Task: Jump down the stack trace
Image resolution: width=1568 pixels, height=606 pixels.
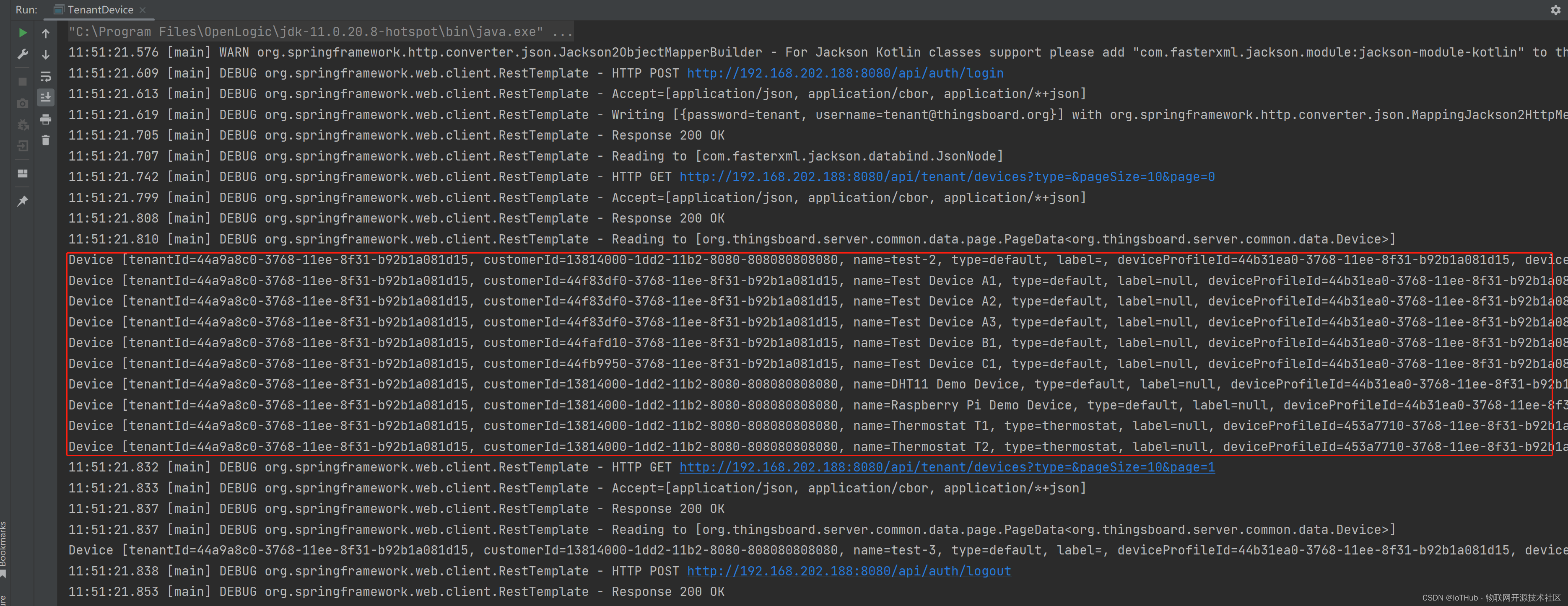Action: pos(46,55)
